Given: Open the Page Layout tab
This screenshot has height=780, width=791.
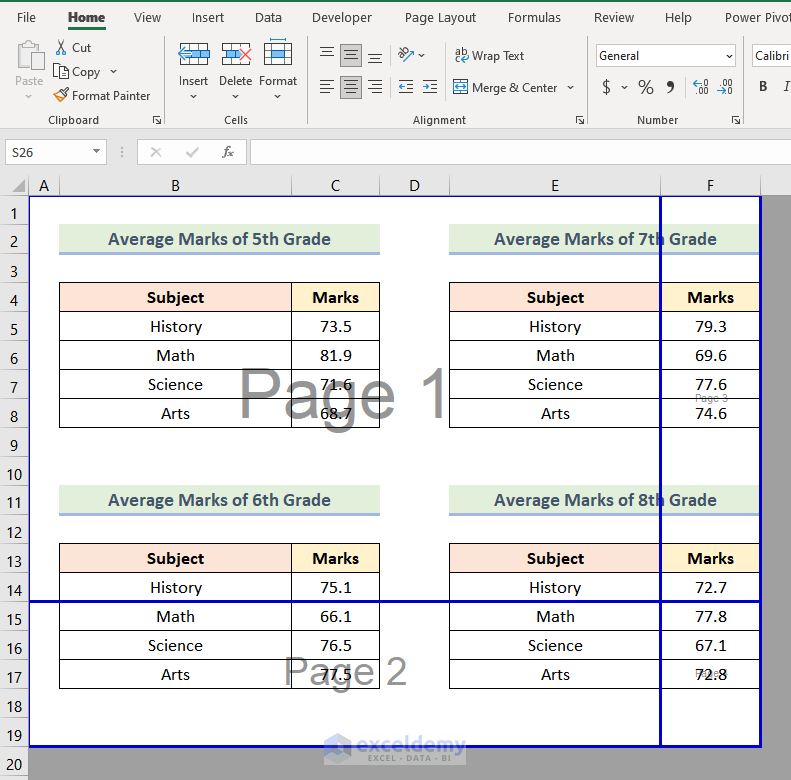Looking at the screenshot, I should (440, 17).
